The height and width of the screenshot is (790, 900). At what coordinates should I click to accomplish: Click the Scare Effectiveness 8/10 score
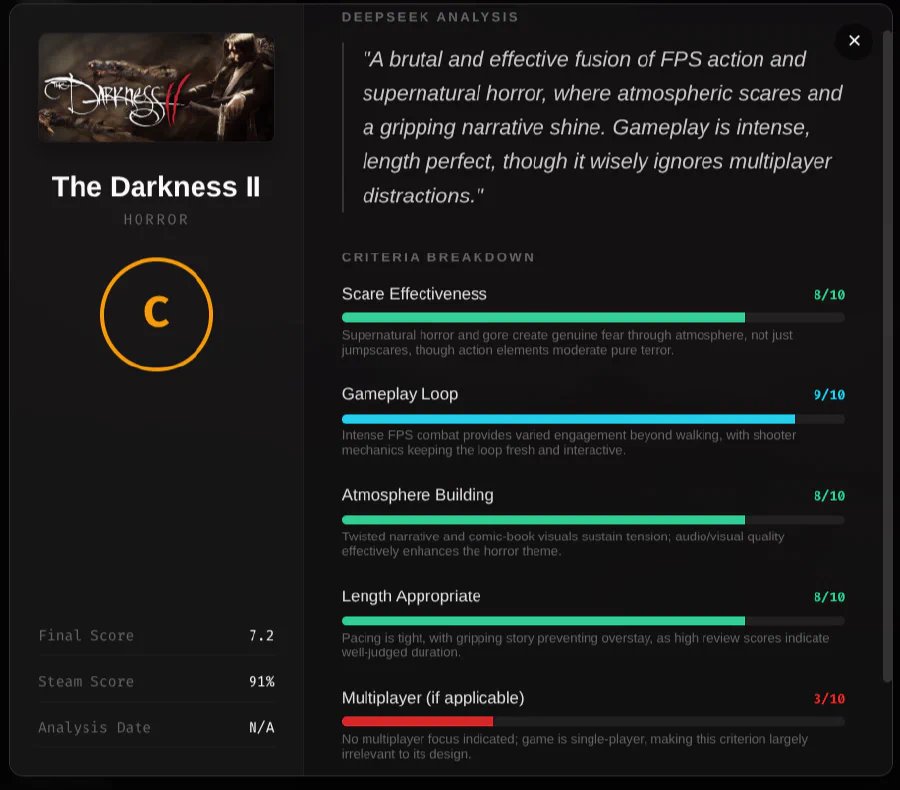point(828,294)
